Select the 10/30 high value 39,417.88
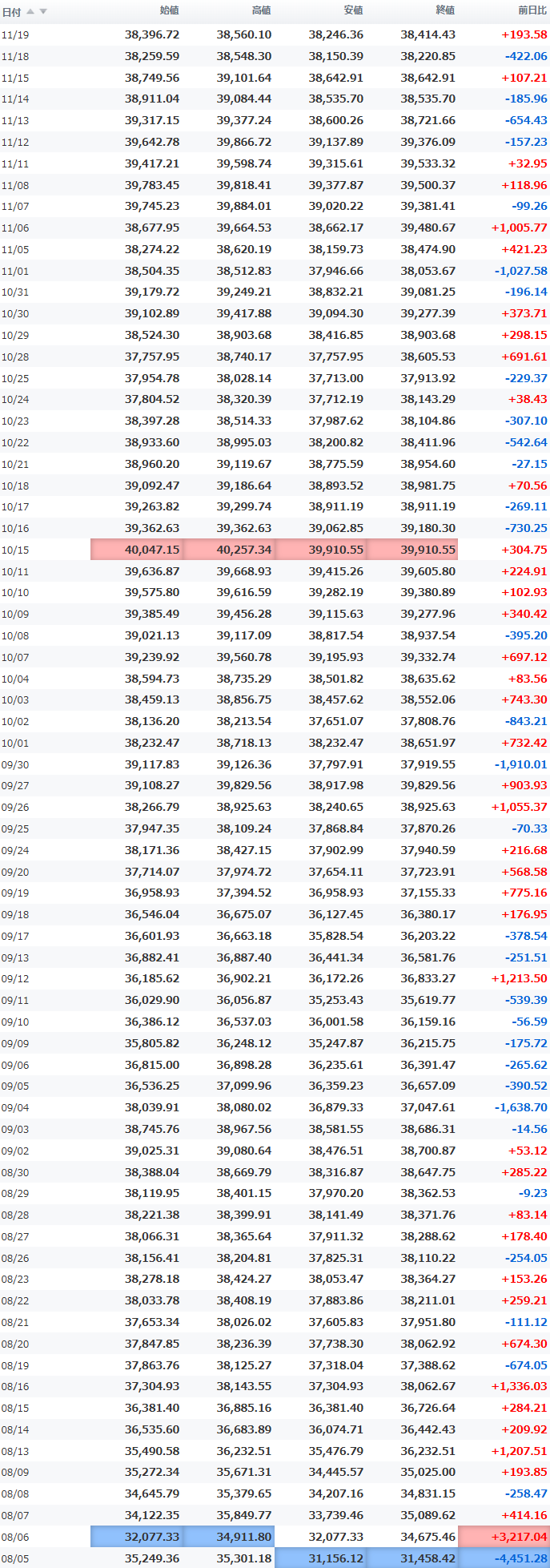This screenshot has width=550, height=1568. [x=244, y=313]
